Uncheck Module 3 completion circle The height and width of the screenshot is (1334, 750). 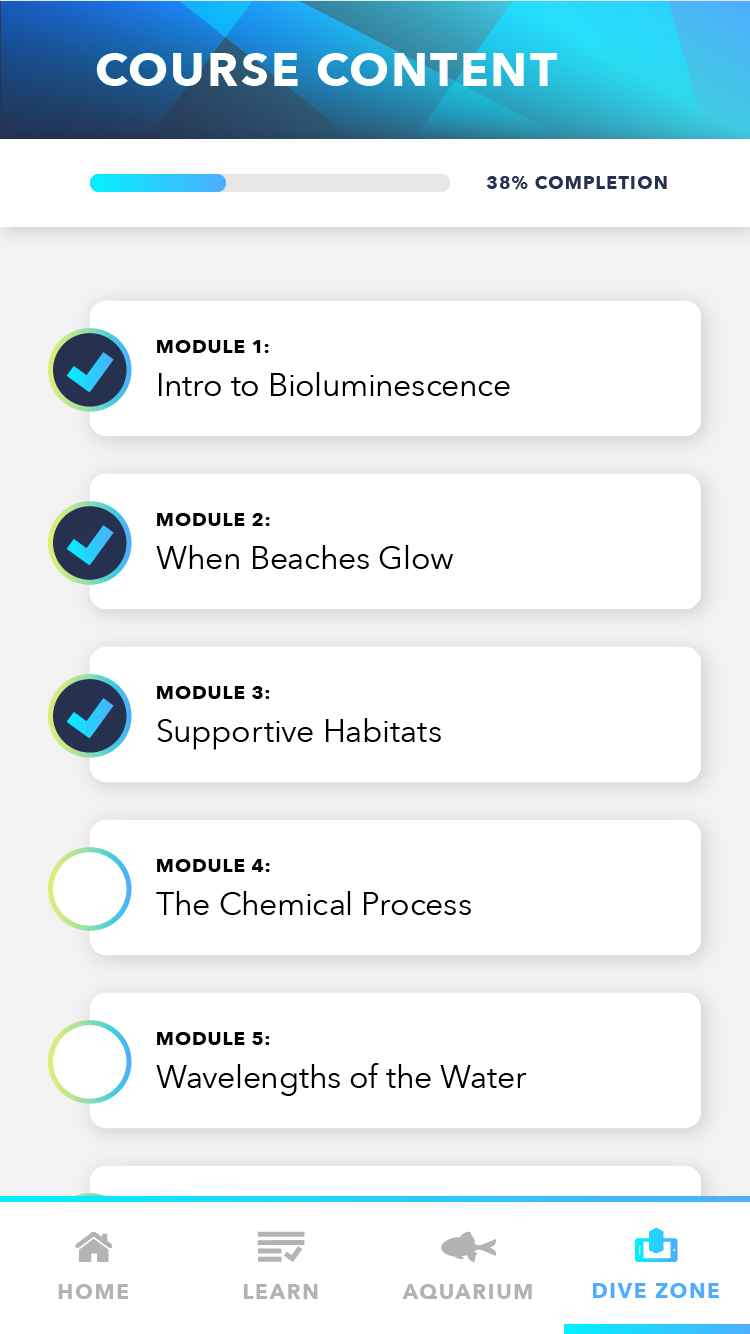pyautogui.click(x=90, y=716)
